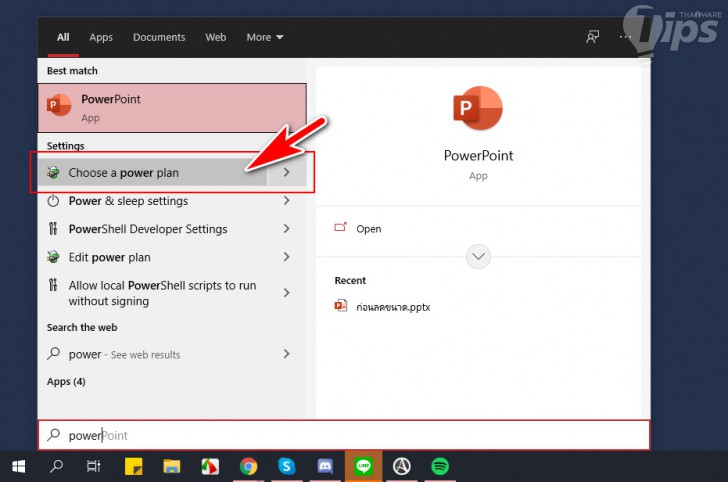The width and height of the screenshot is (728, 482).
Task: Switch to the Web tab
Action: click(216, 37)
